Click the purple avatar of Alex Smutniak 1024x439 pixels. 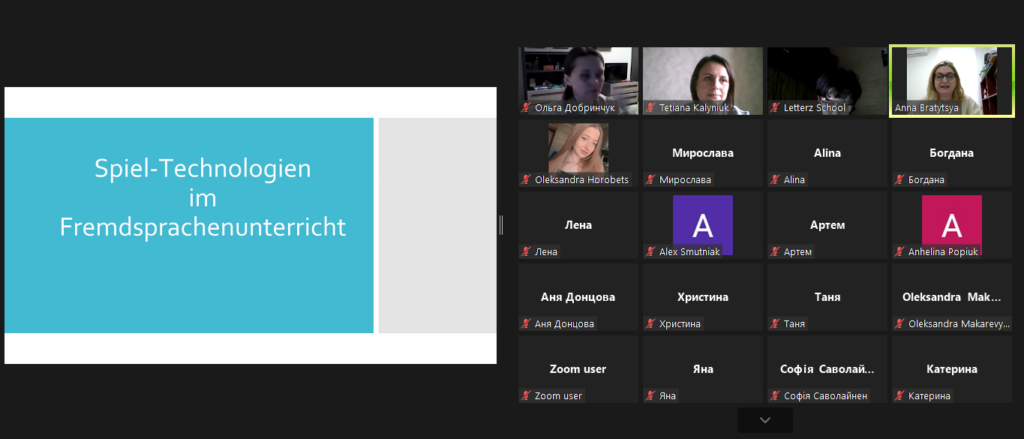[x=702, y=224]
